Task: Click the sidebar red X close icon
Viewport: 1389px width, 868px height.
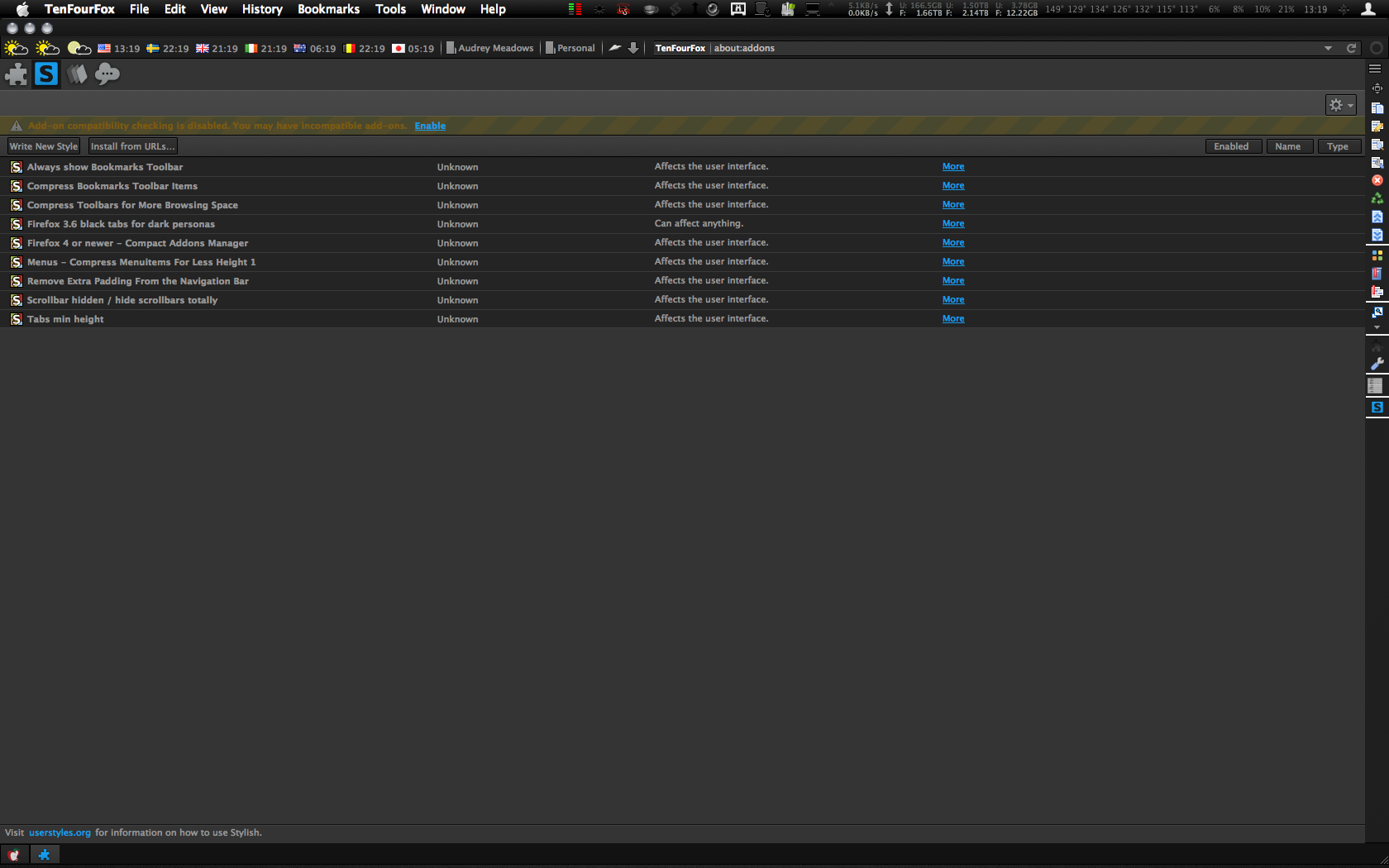Action: point(1377,180)
